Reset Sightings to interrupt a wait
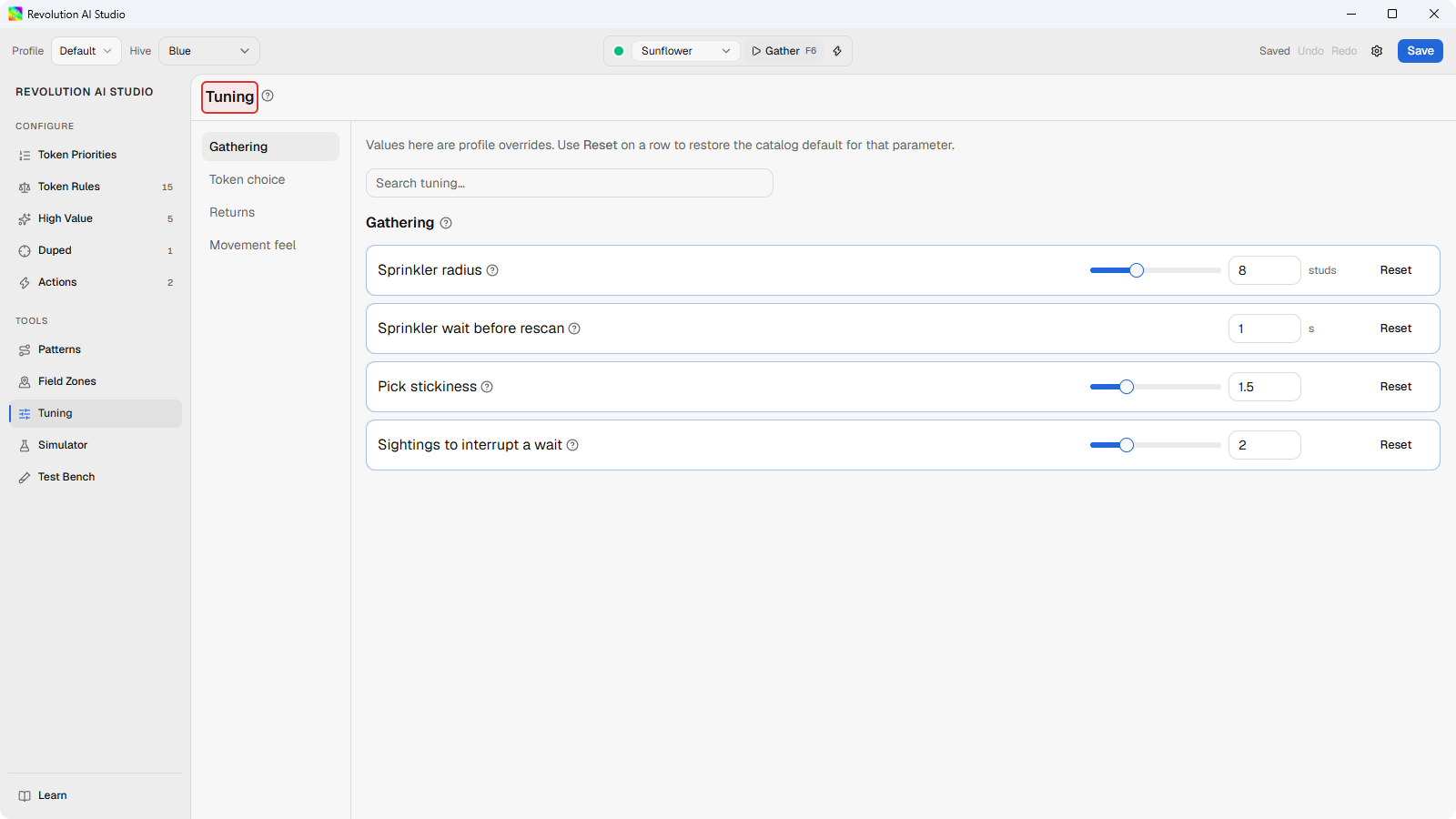Image resolution: width=1456 pixels, height=819 pixels. coord(1395,445)
